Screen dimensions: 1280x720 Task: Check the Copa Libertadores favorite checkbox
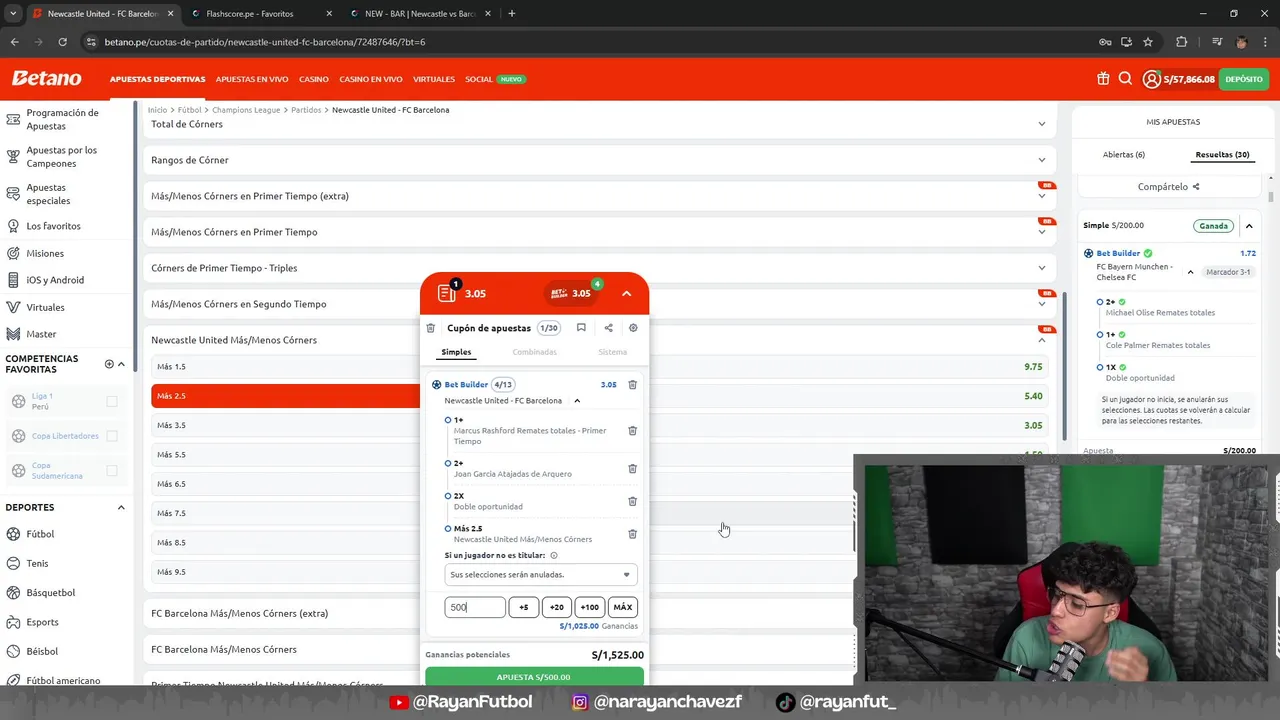point(112,436)
